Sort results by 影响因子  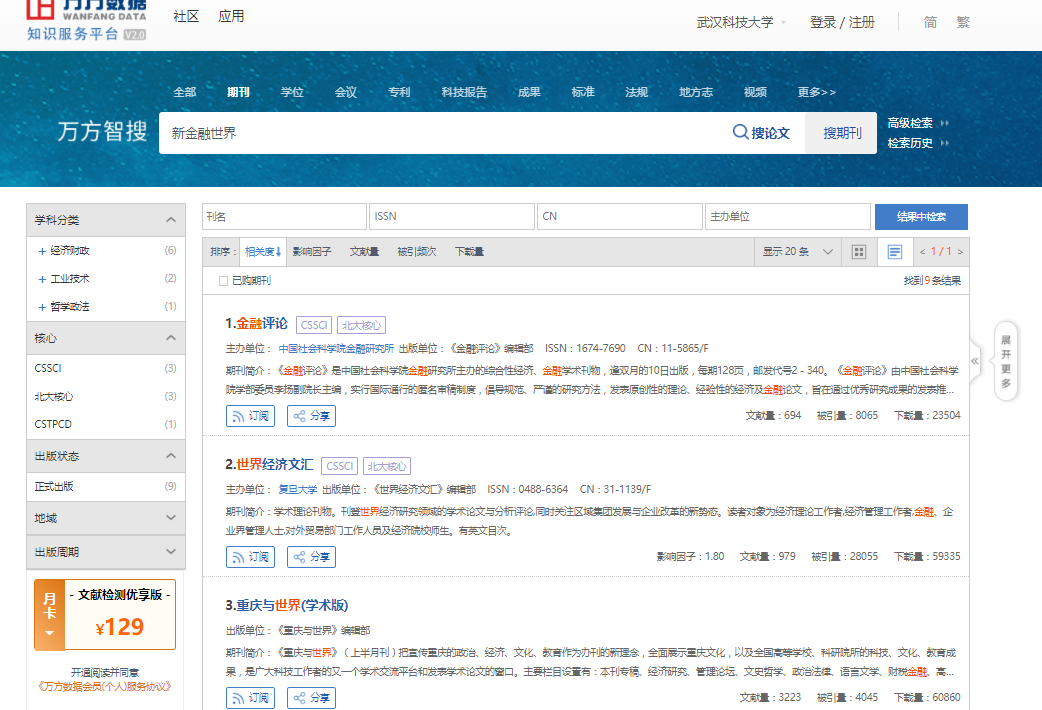pos(312,252)
